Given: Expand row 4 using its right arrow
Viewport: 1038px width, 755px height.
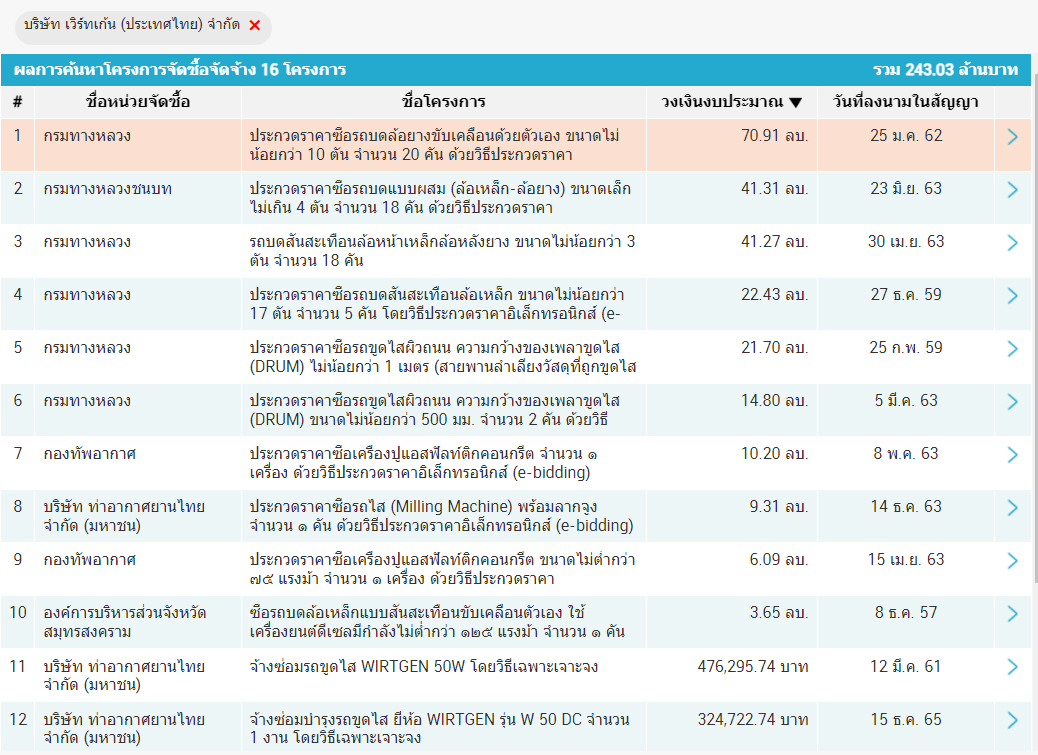Looking at the screenshot, I should point(1012,296).
